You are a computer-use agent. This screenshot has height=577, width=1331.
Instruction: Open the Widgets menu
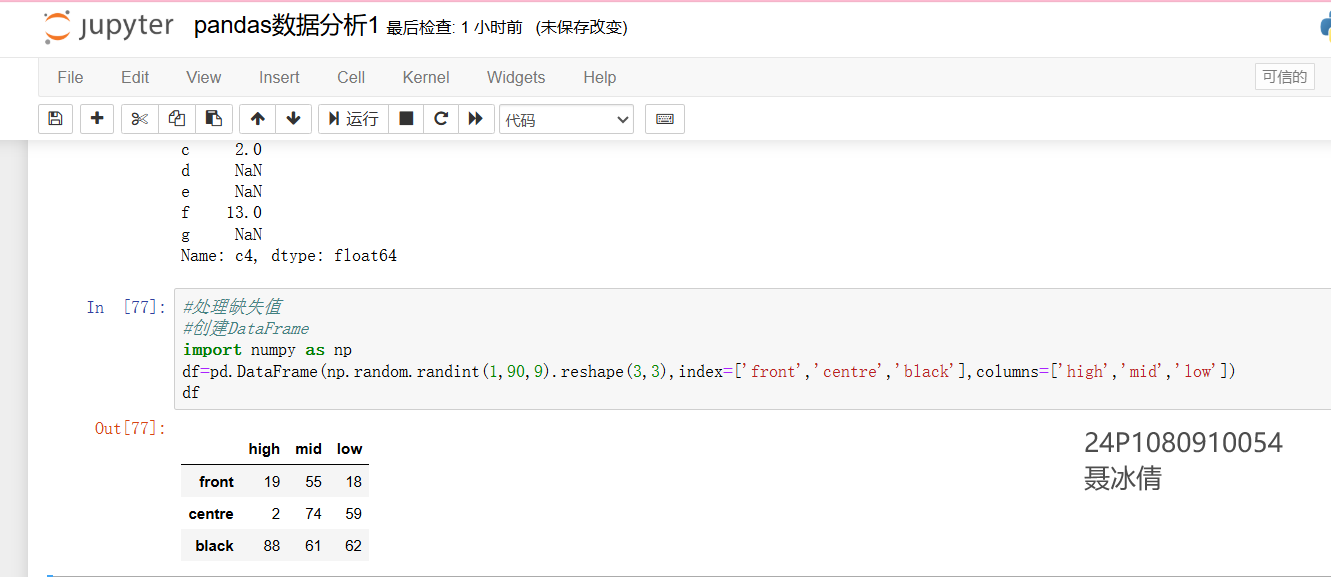(x=516, y=77)
